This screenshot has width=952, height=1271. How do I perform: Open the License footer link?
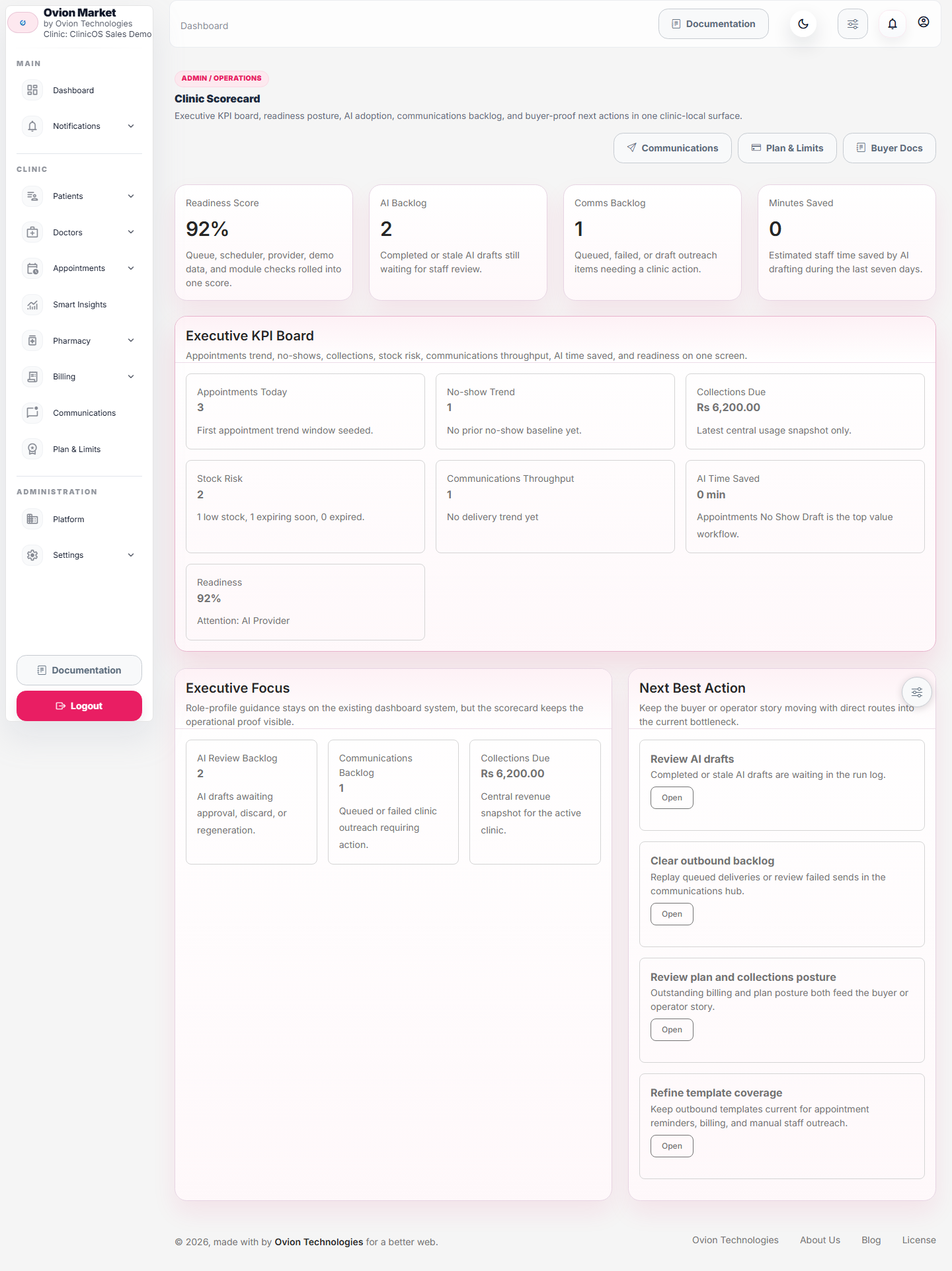(x=919, y=1240)
